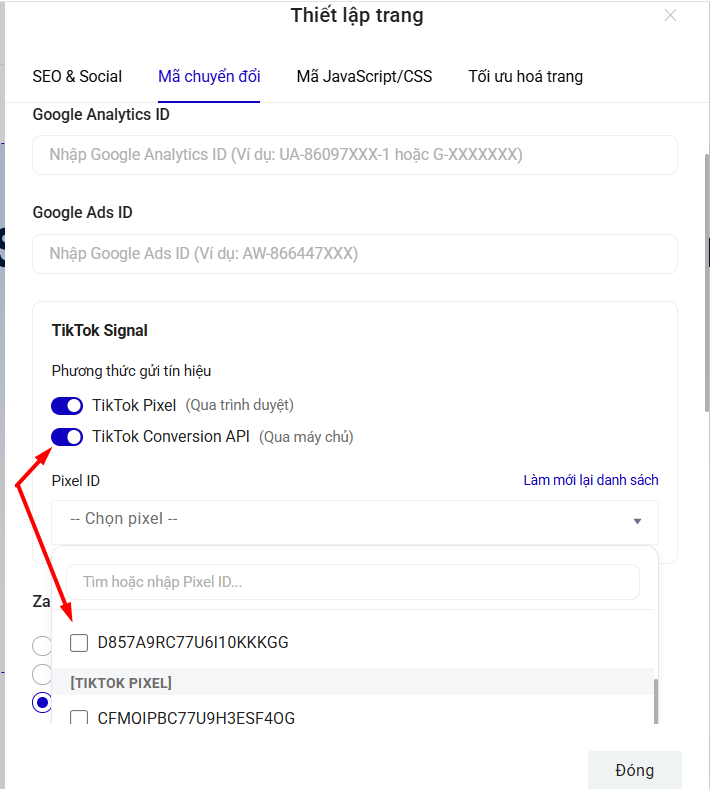Select the first radio button under Za section

(42, 646)
